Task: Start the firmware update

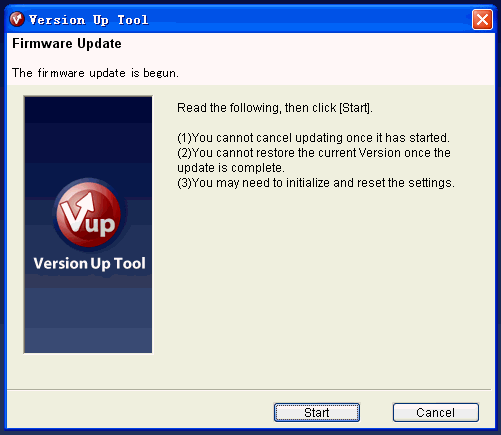Action: coord(317,413)
